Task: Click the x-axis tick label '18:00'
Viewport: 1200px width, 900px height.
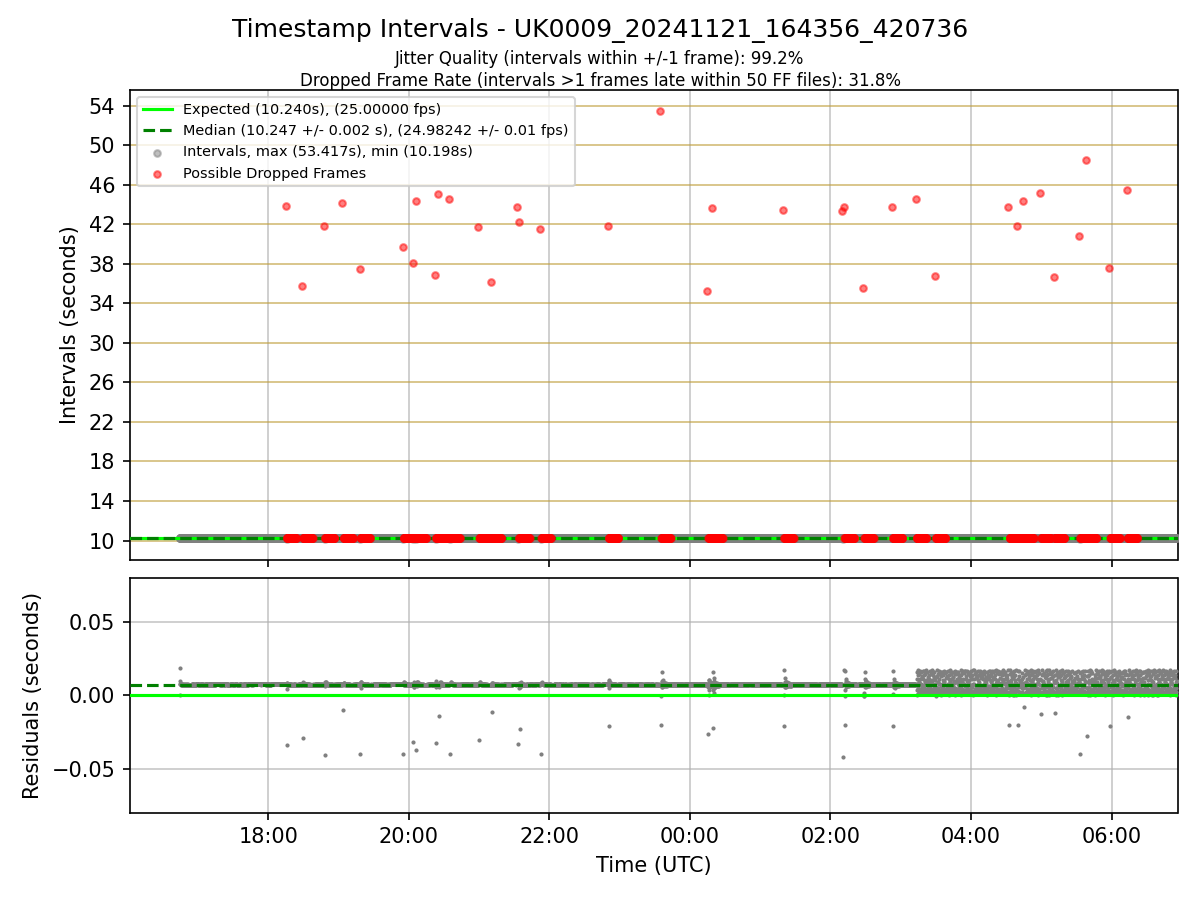Action: [268, 836]
